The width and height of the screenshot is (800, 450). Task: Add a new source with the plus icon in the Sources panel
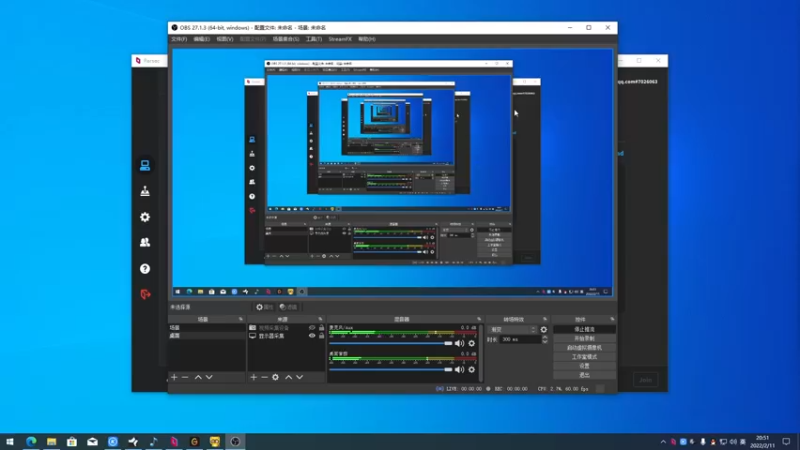[x=254, y=377]
